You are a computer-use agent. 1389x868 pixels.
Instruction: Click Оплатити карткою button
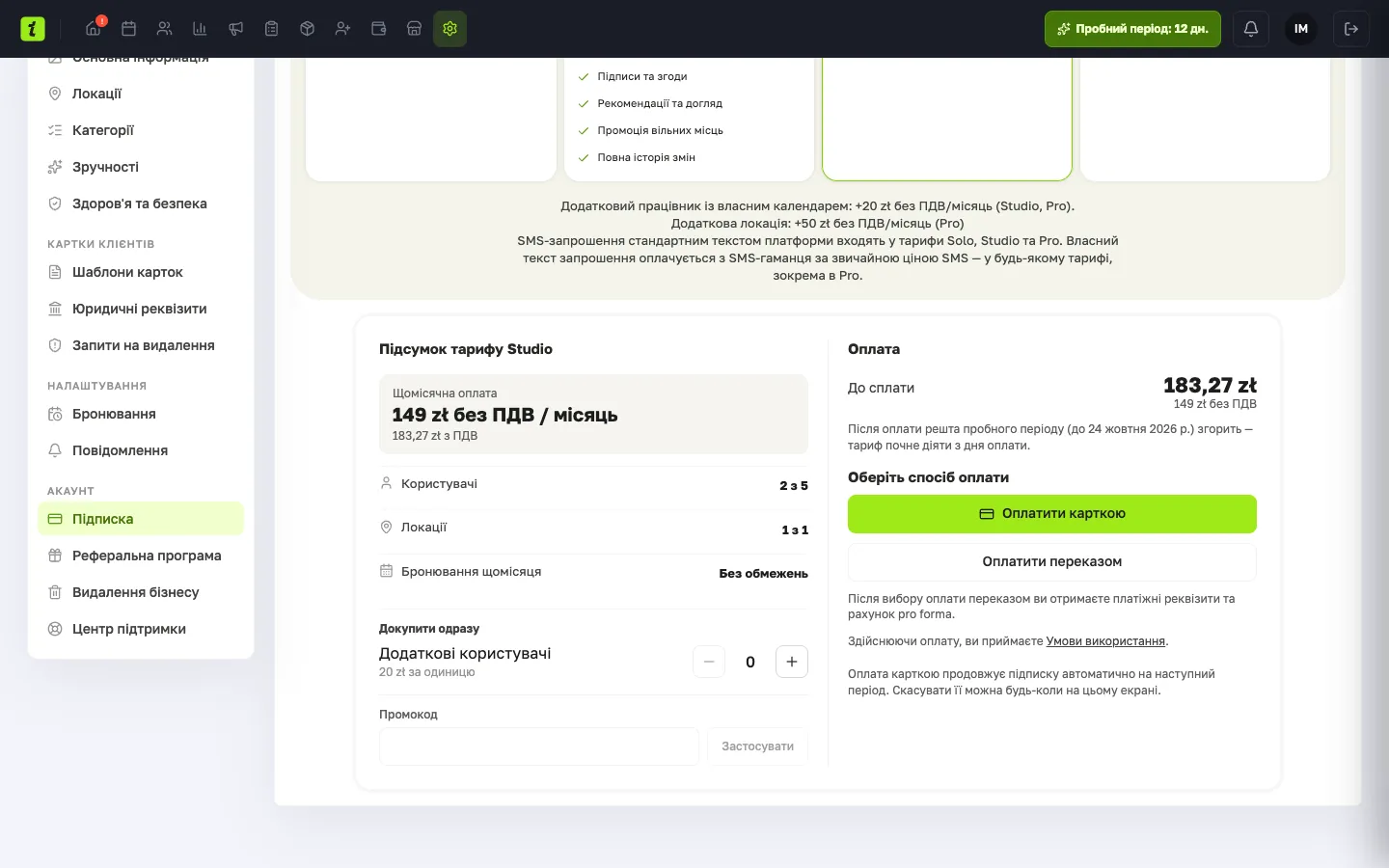(x=1052, y=514)
